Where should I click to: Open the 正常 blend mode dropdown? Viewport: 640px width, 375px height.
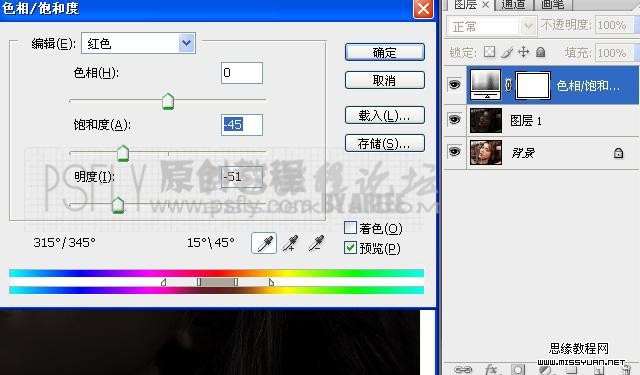click(491, 27)
